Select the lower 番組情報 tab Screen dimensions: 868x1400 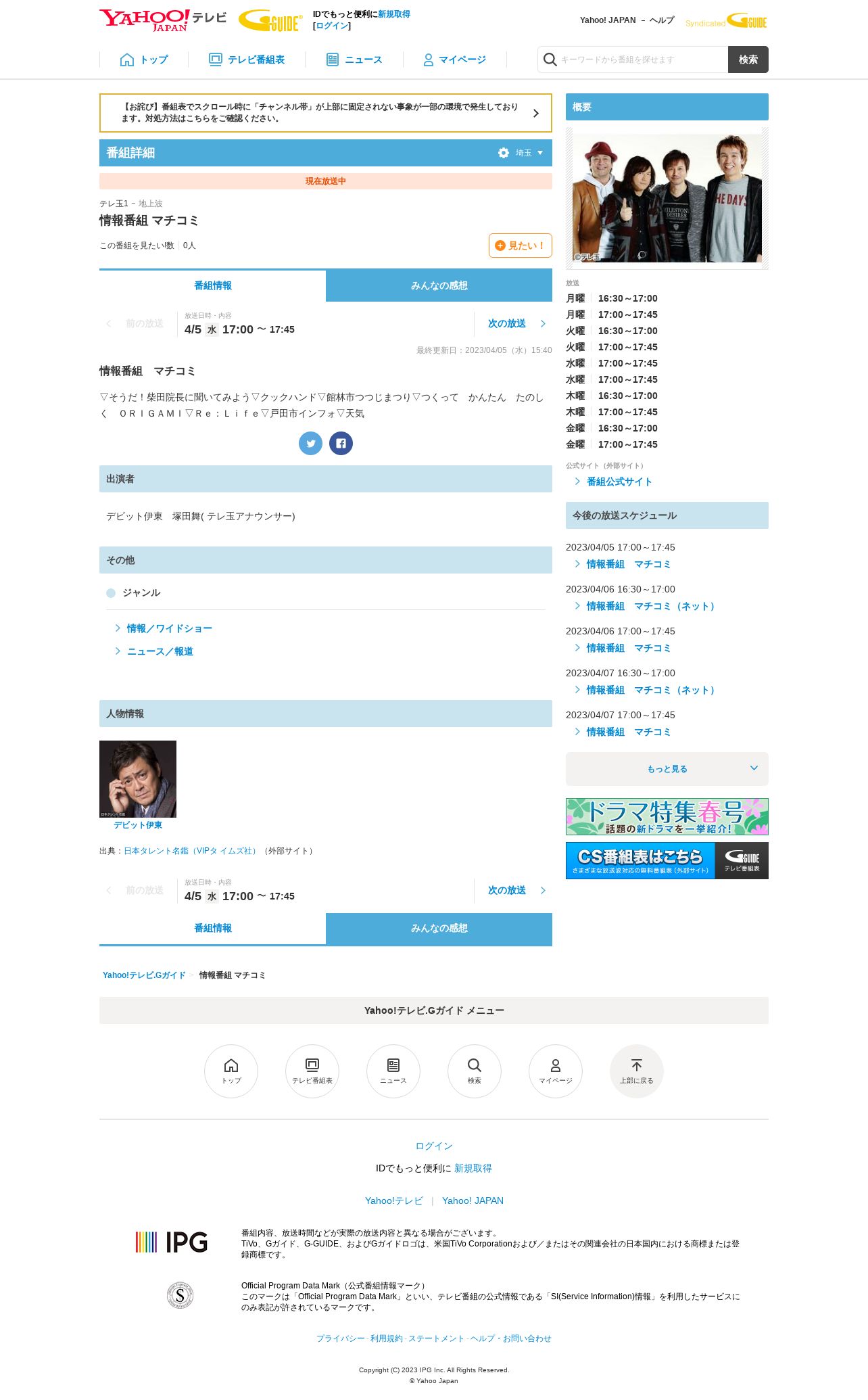point(212,928)
